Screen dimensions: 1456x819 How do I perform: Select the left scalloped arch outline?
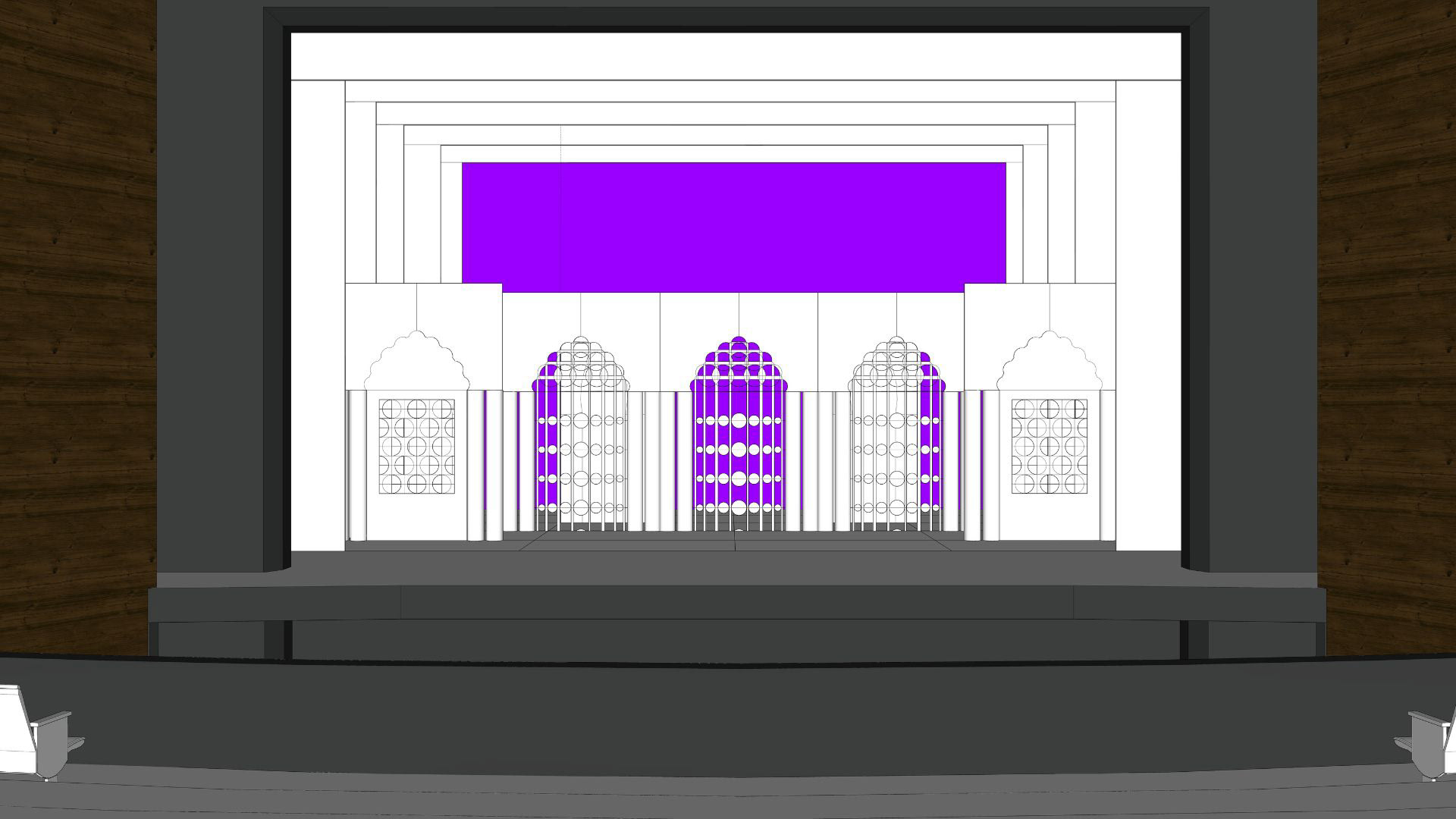(417, 360)
